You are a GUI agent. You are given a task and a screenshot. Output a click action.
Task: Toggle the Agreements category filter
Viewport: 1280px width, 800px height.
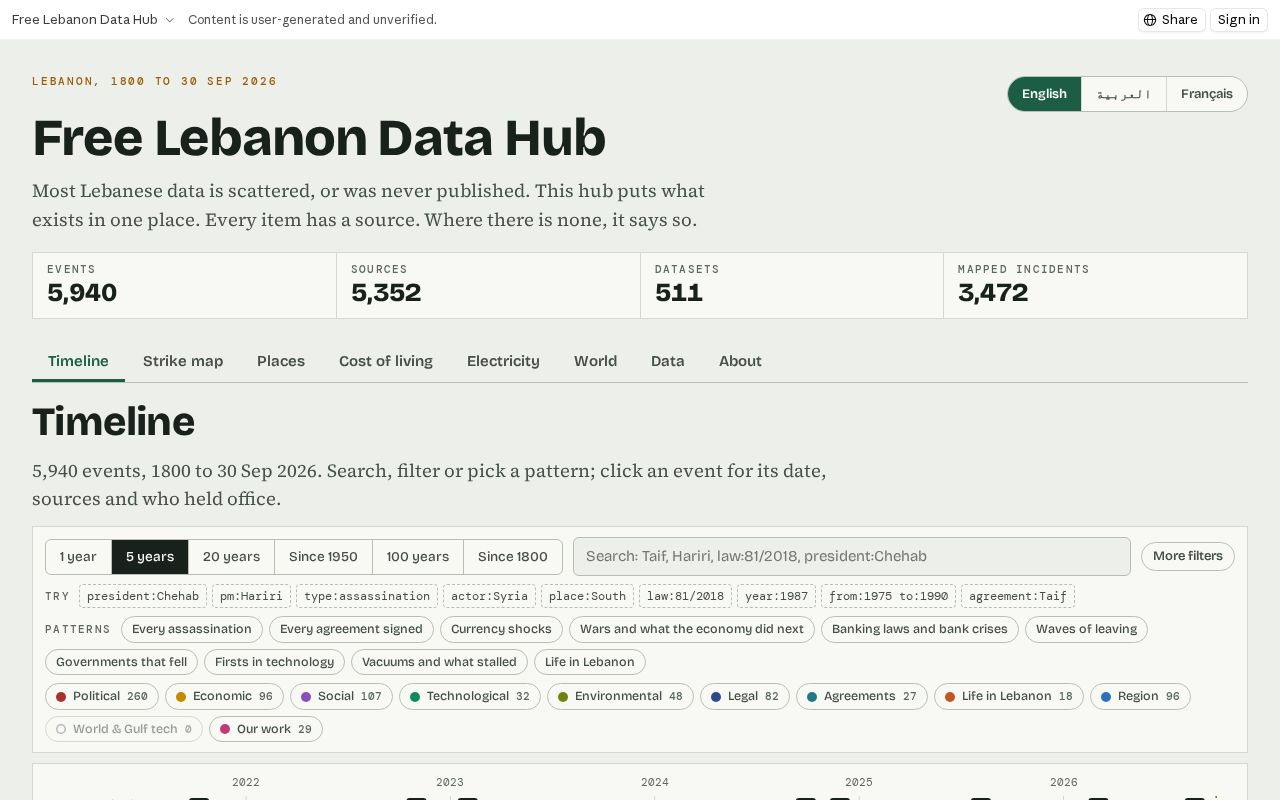pos(862,696)
